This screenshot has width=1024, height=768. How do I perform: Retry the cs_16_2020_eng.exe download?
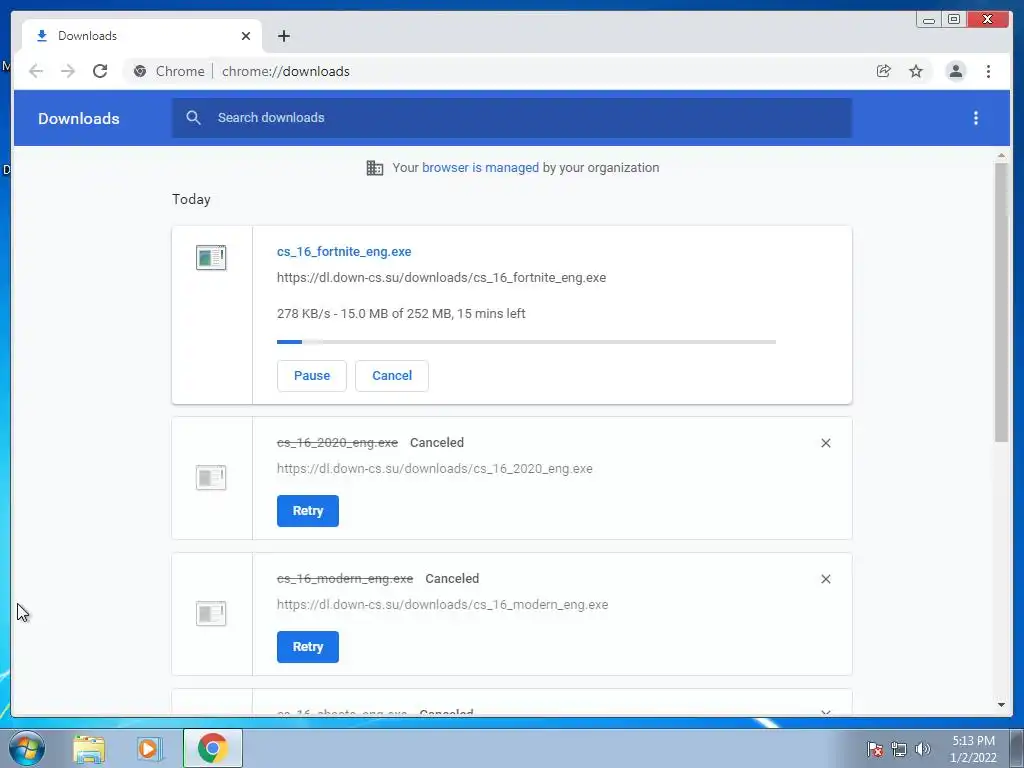point(308,511)
